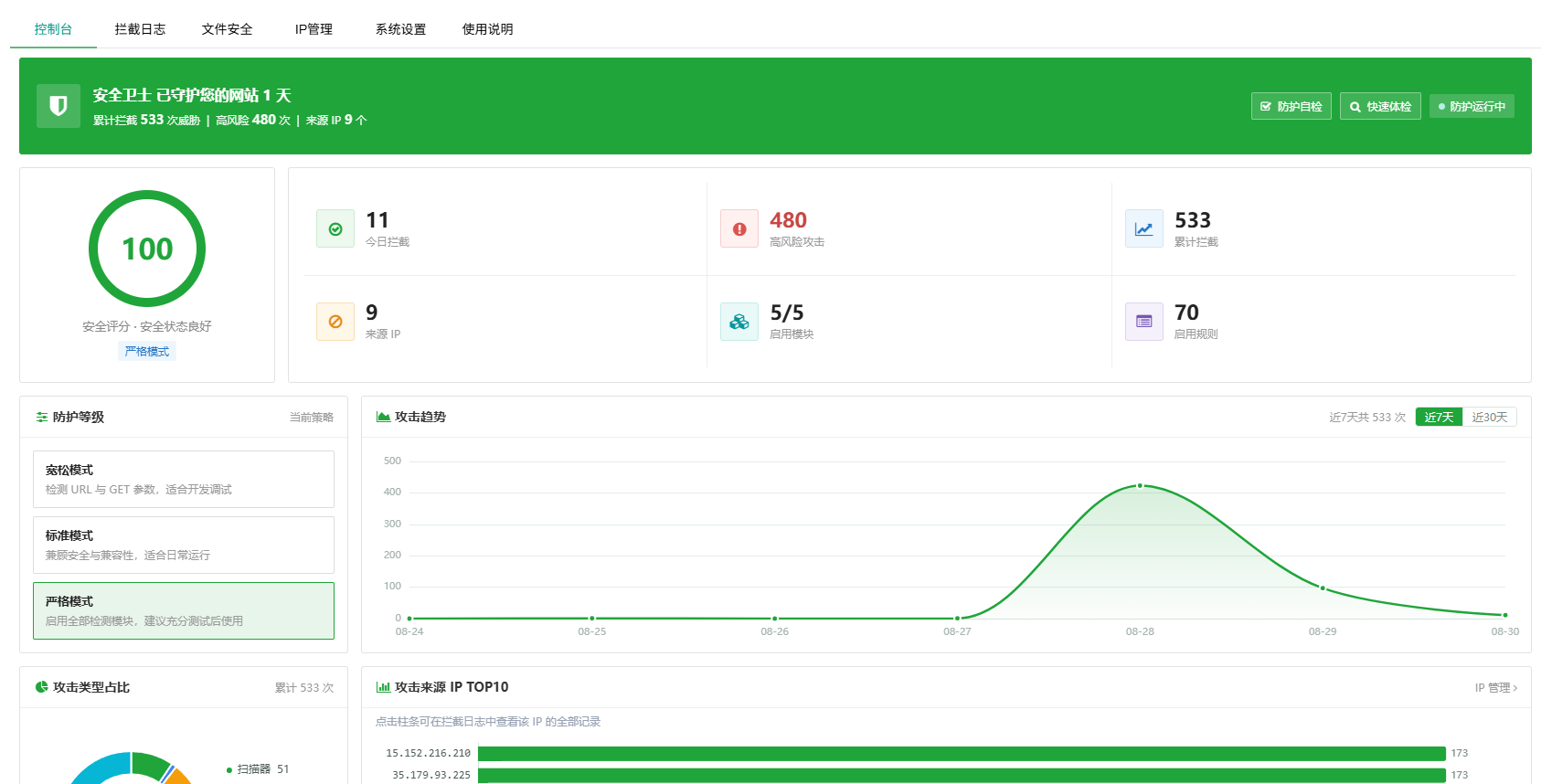Screen dimensions: 1552x784
Task: Click the 533 累计拦截 value
Action: click(1193, 220)
